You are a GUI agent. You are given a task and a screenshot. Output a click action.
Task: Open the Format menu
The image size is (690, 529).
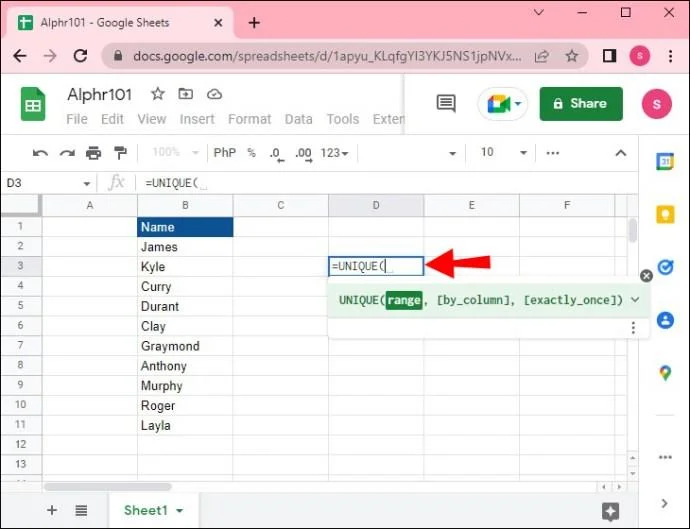point(250,119)
